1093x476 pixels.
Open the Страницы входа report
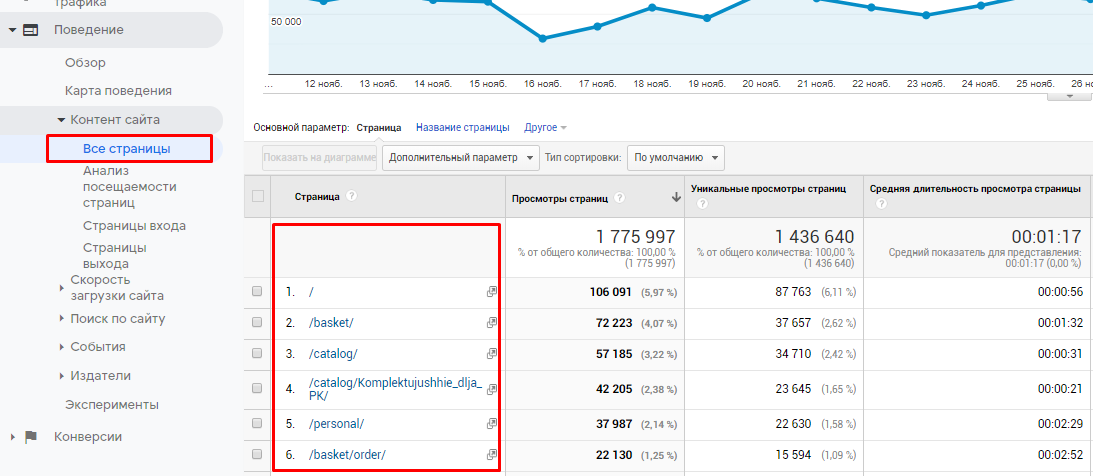(135, 226)
